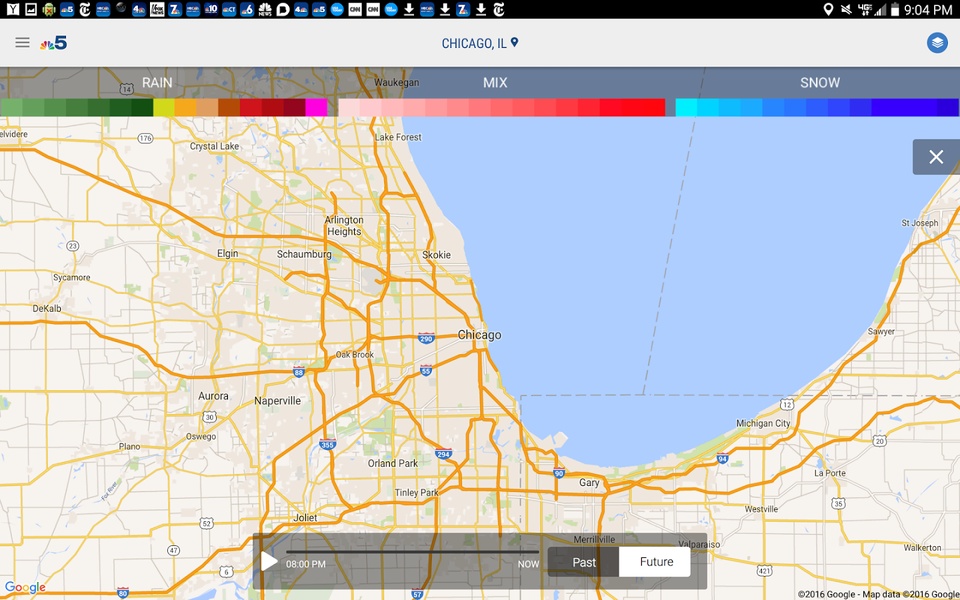
Task: Click the NOW timeline end label
Action: click(528, 564)
